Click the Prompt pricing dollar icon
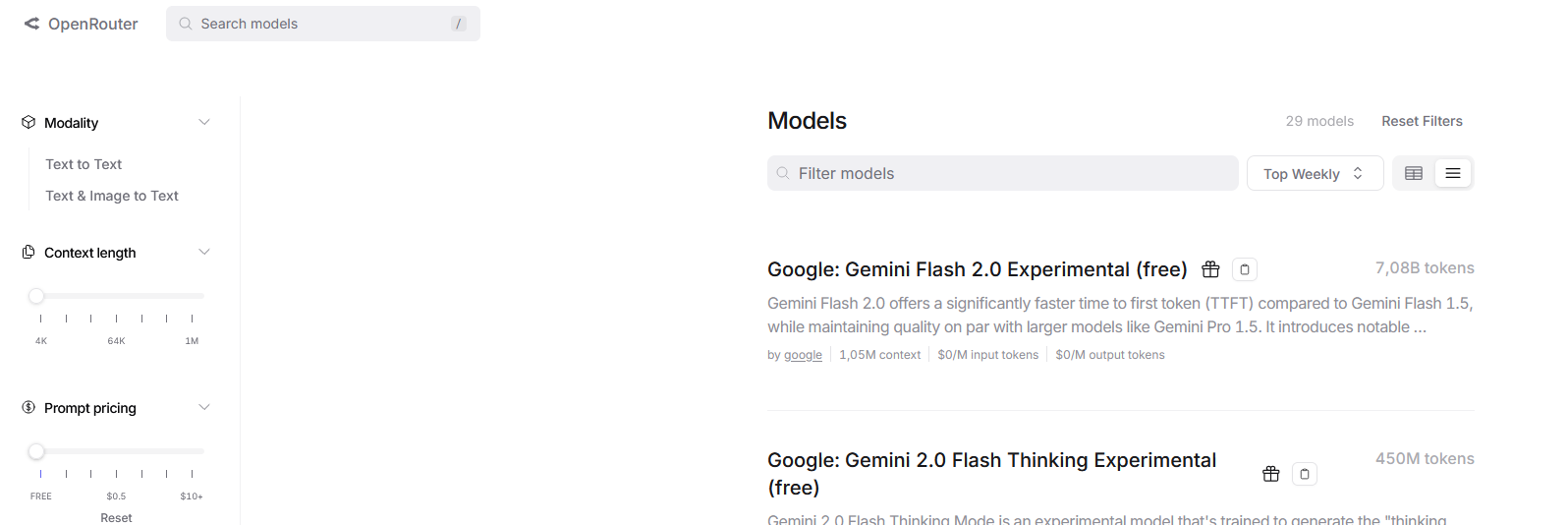The height and width of the screenshot is (525, 1568). coord(28,408)
